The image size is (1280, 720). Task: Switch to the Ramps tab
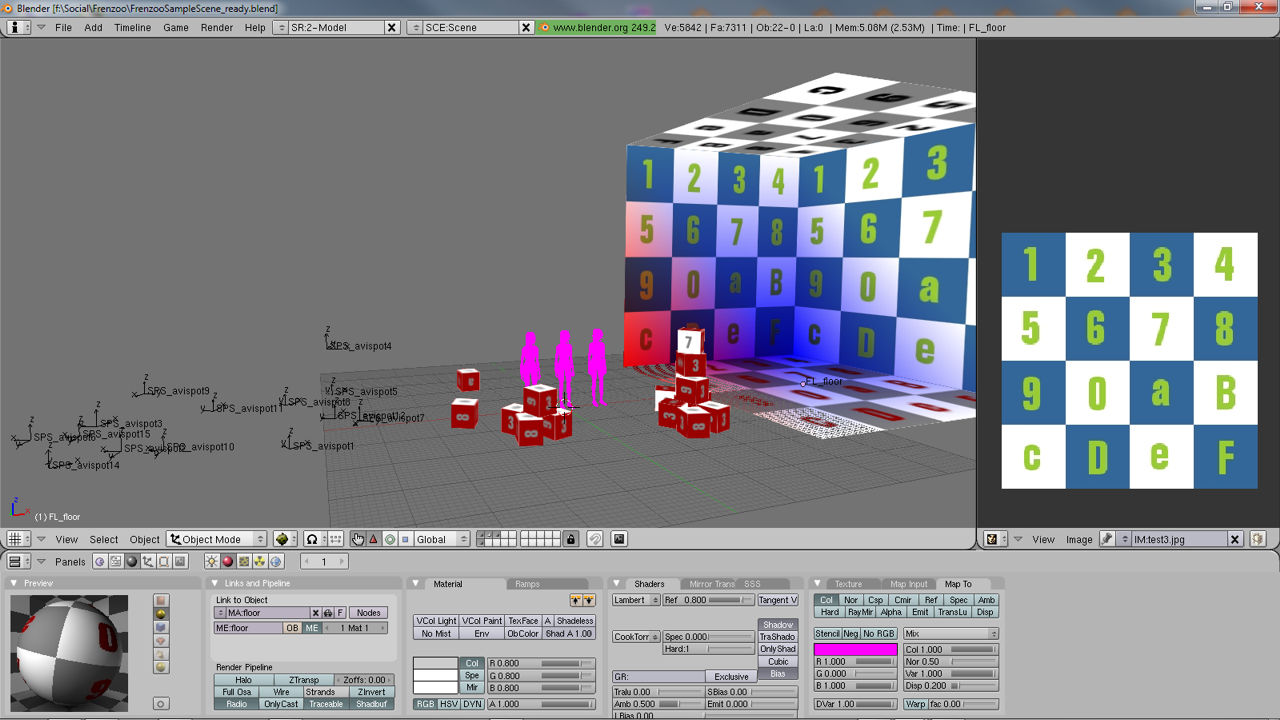[x=527, y=584]
